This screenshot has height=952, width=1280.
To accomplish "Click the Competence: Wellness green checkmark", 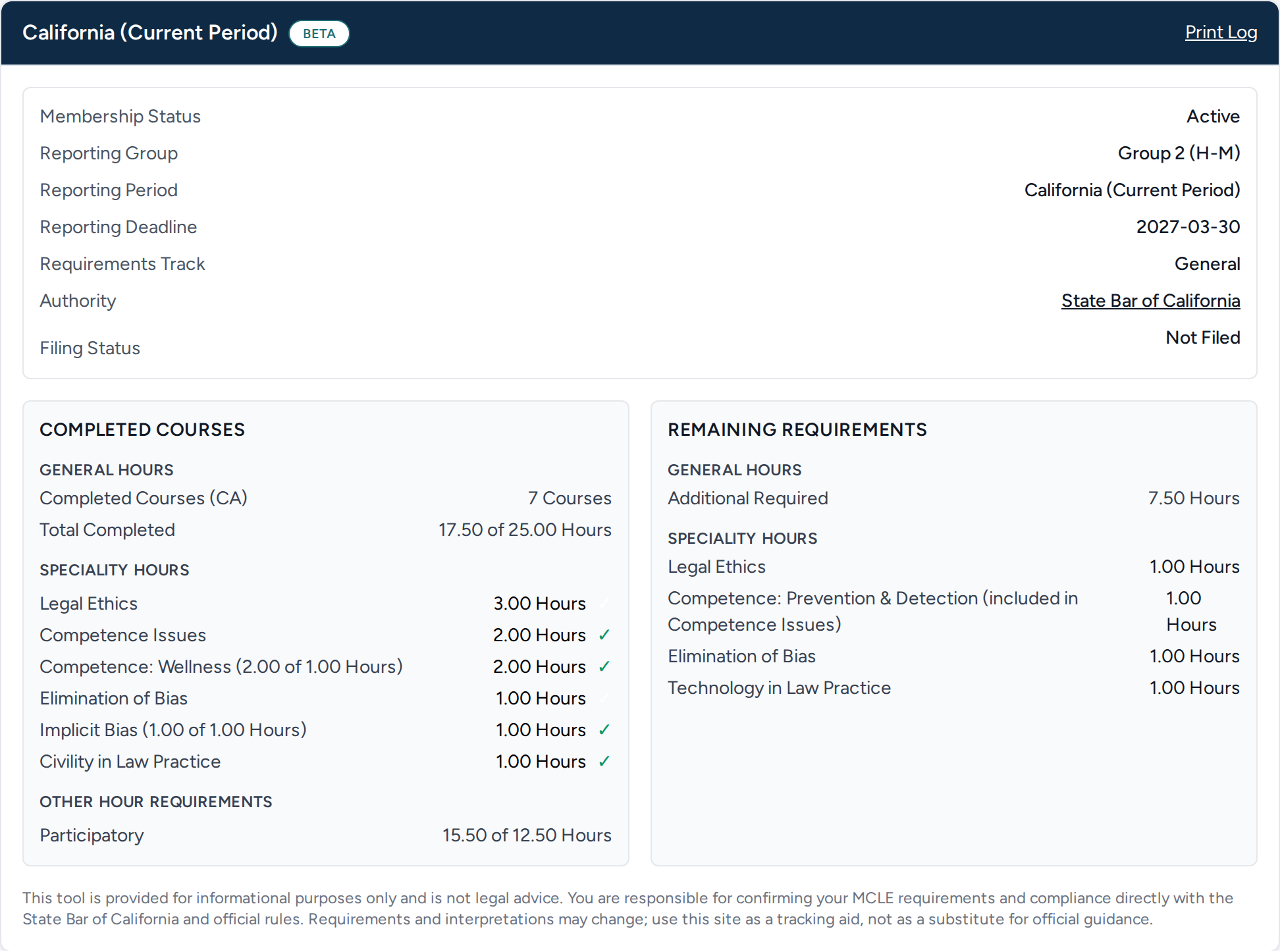I will pos(604,667).
